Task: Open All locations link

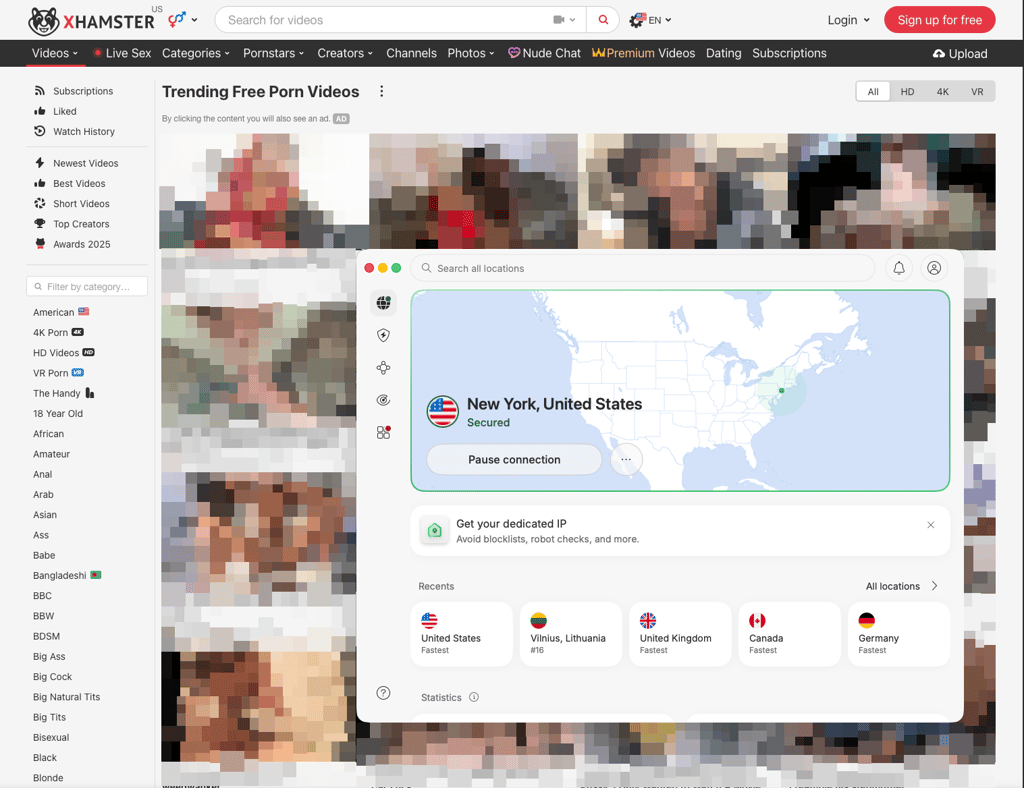Action: pos(901,586)
